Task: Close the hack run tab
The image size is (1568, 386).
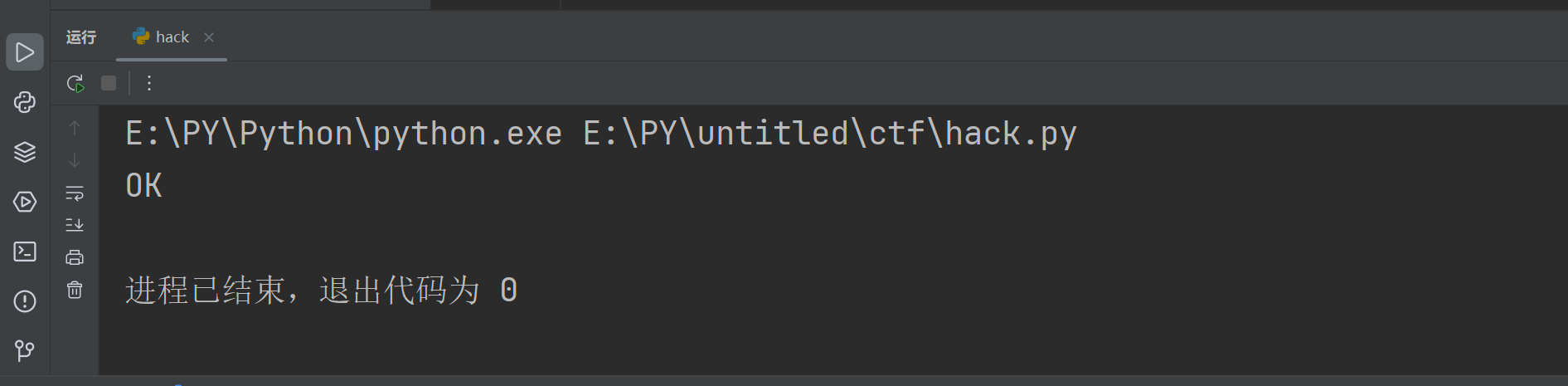Action: click(209, 37)
